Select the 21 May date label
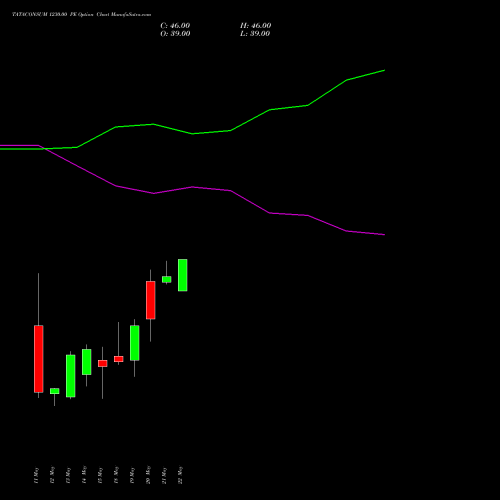 [x=164, y=475]
